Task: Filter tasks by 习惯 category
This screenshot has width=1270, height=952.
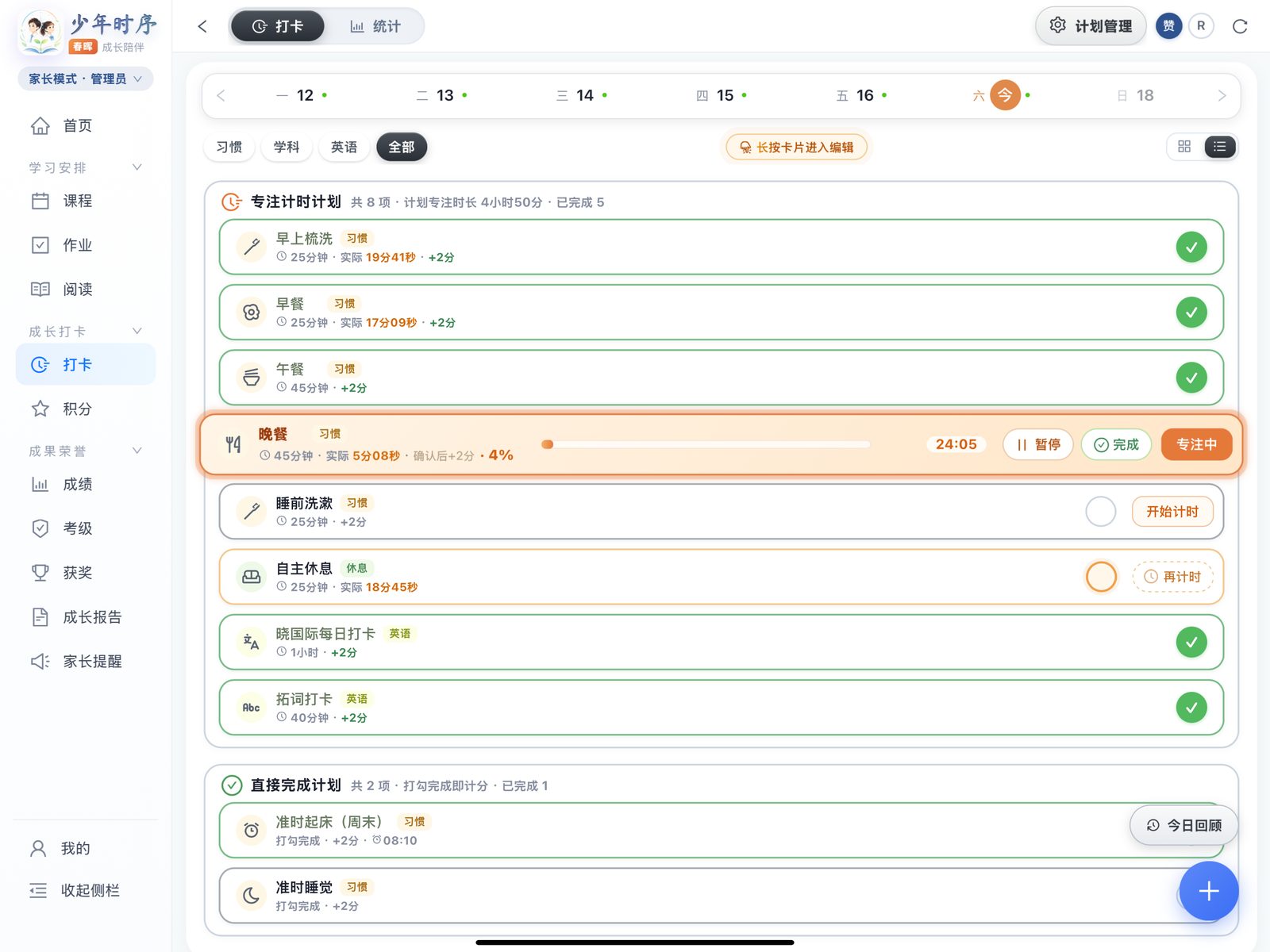Action: [x=229, y=147]
